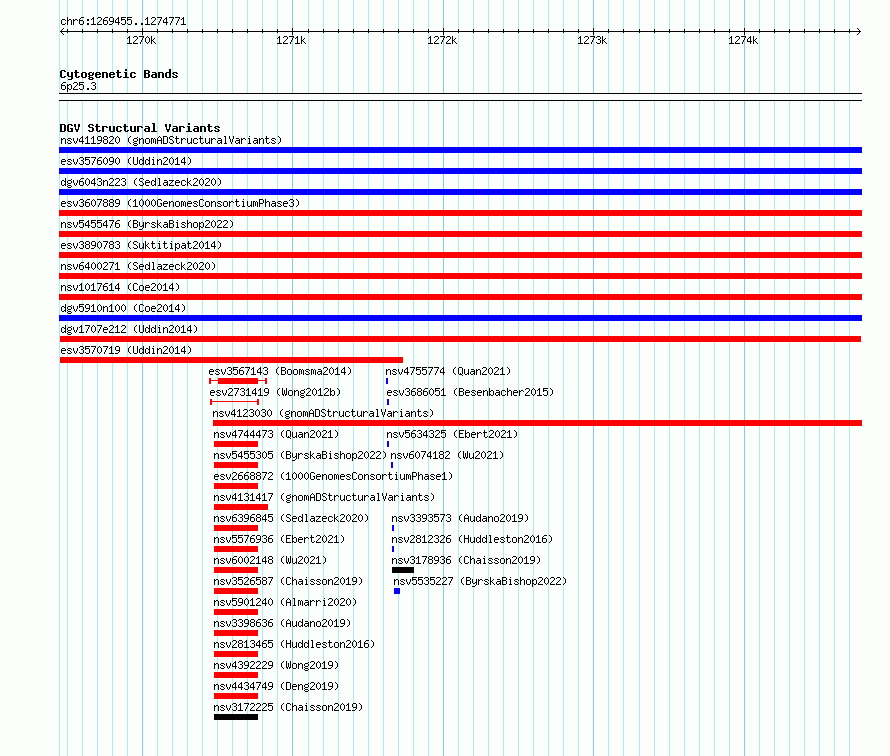Image resolution: width=890 pixels, height=756 pixels.
Task: Open nsv5535227 (ByrskaBishop2022) variant
Action: (480, 581)
